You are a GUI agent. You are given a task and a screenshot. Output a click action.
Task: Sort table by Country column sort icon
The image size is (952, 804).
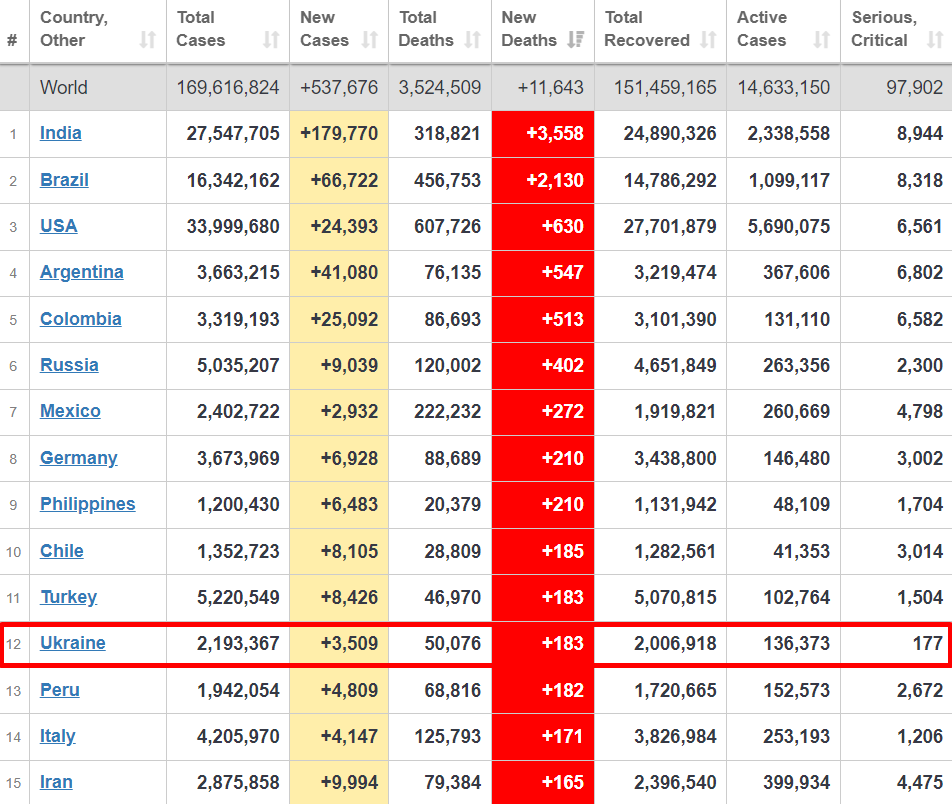148,40
